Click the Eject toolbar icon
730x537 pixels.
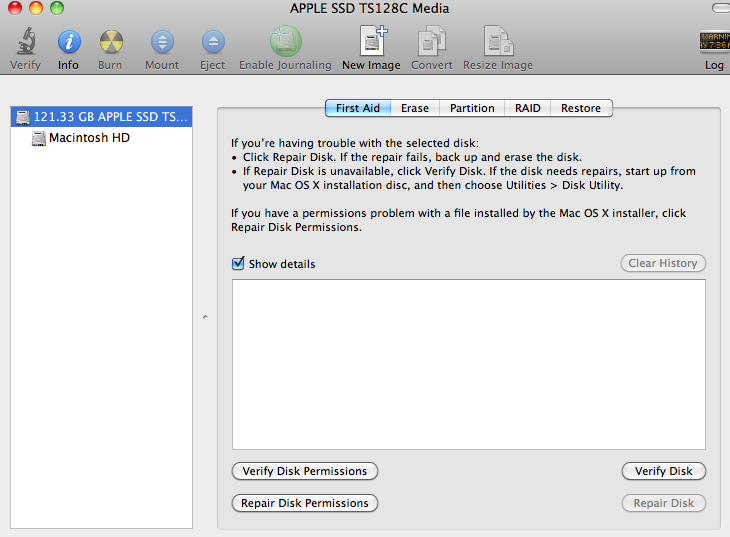[213, 42]
